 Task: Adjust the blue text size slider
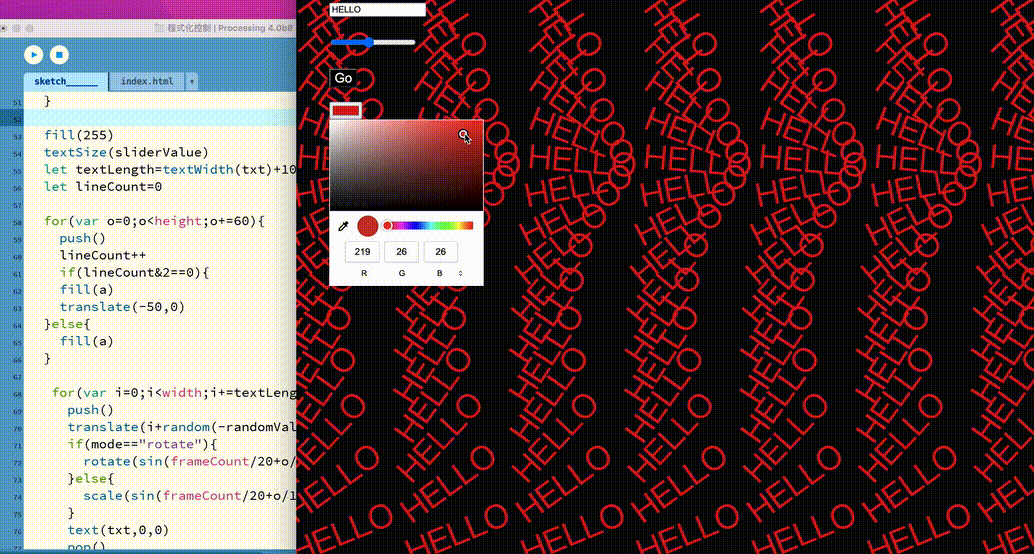click(x=373, y=42)
